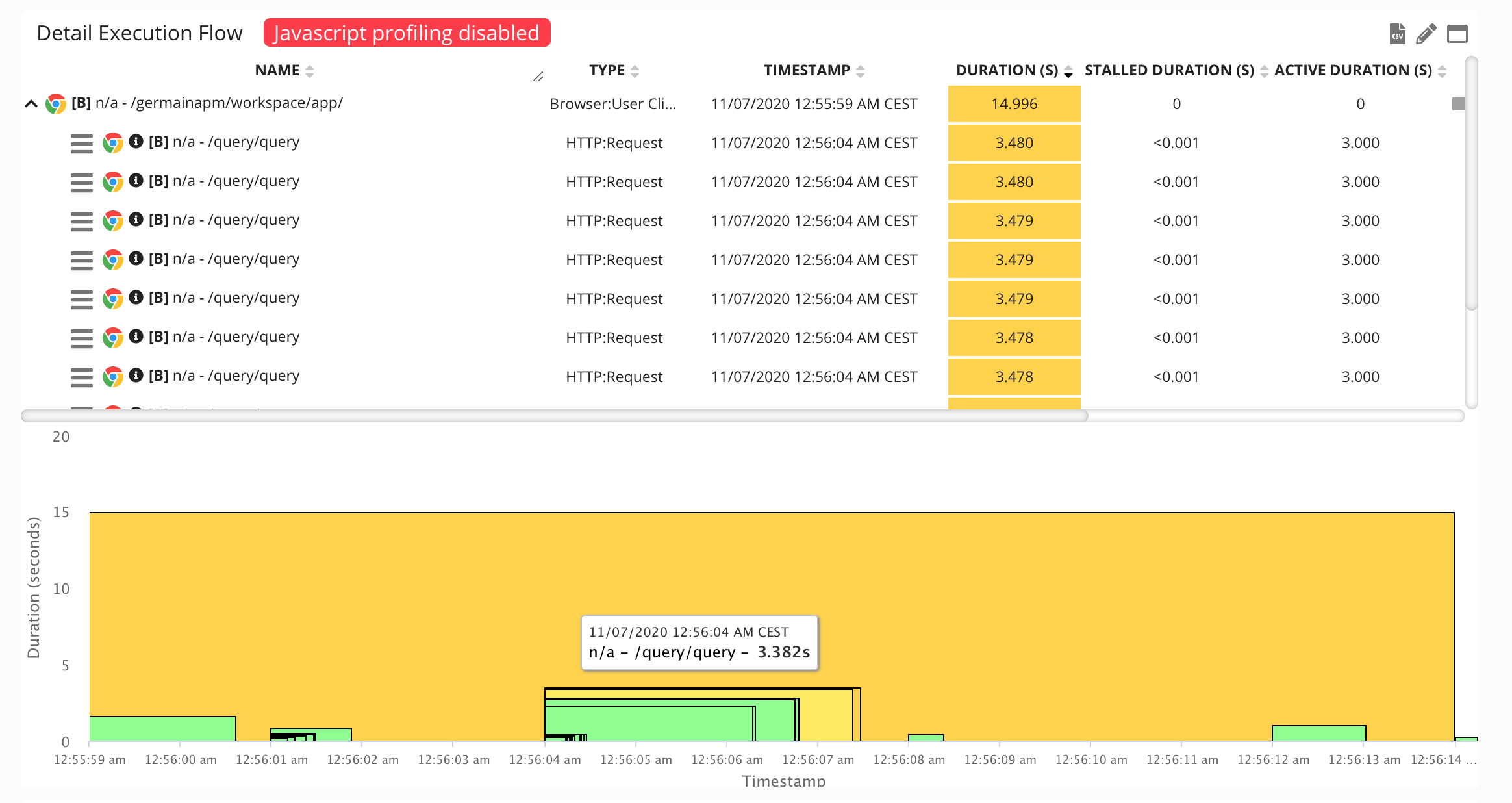Click the horizontal scrollbar below the table

pos(552,414)
